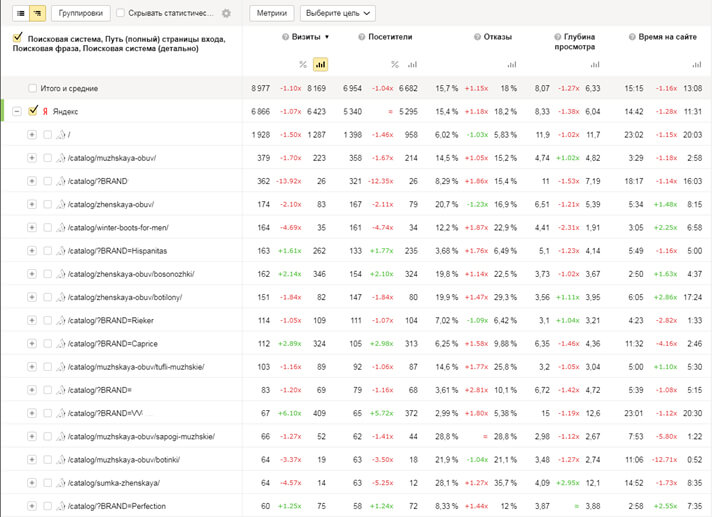
Task: Expand the /catalog/winter-boots-for-men/ row
Action: 32,227
